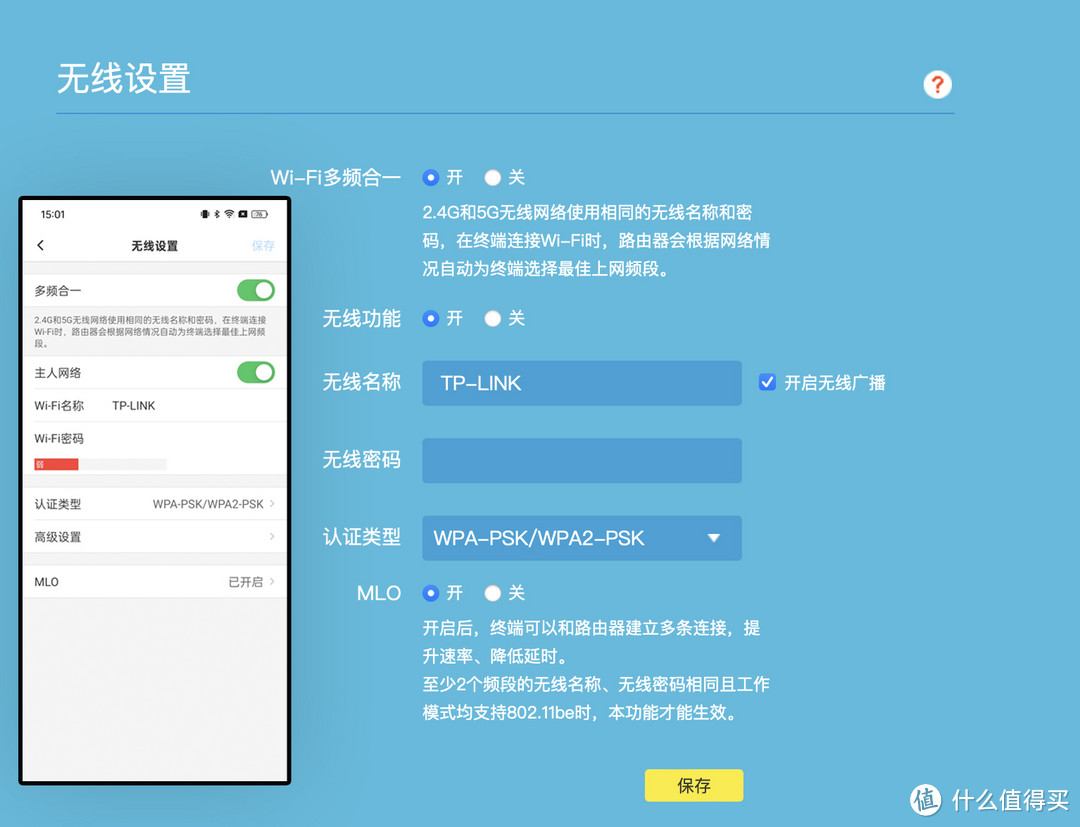Click the battery icon in phone status bar
The image size is (1080, 827).
260,214
